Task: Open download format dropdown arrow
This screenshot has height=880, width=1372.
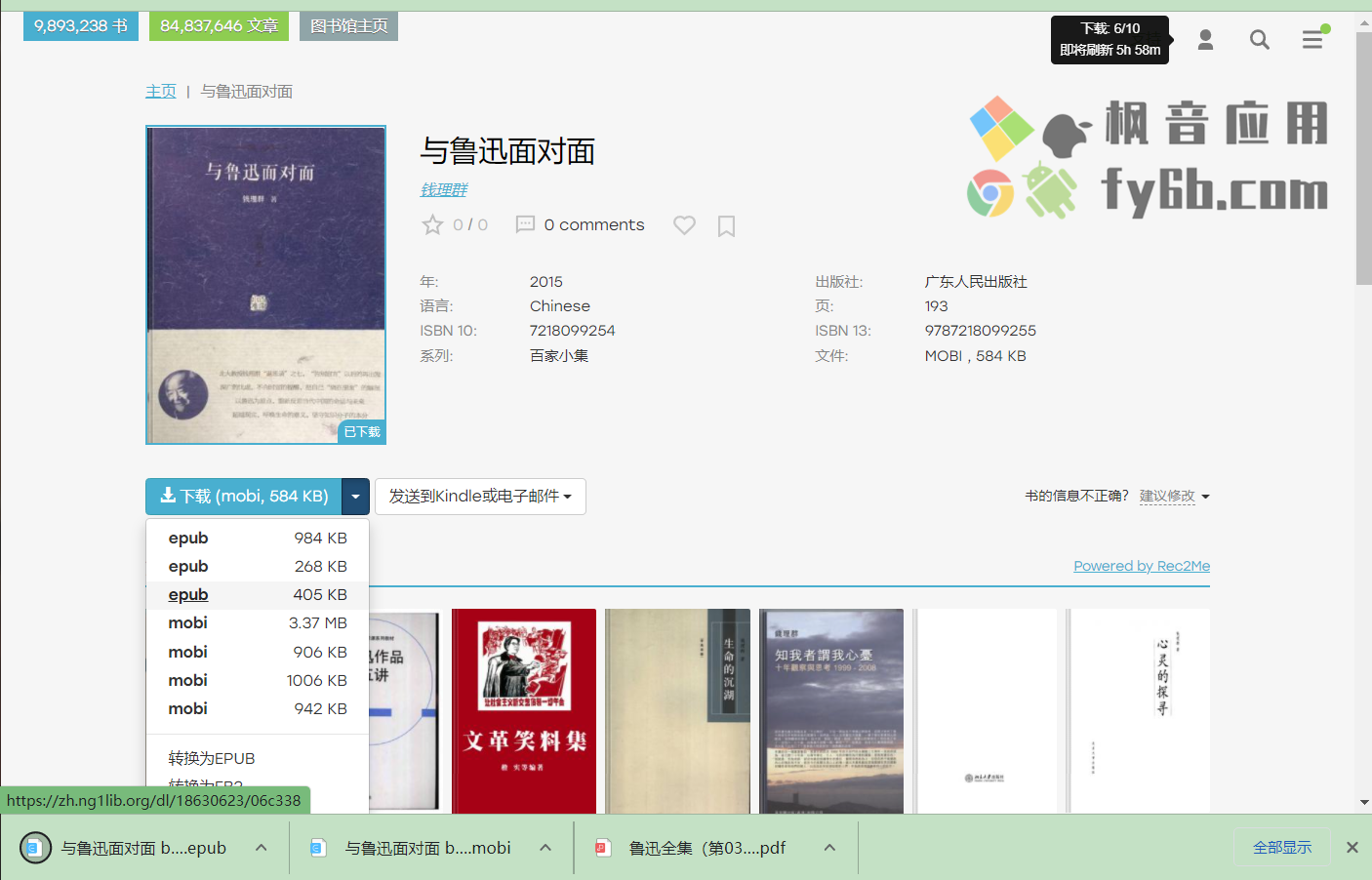Action: click(x=355, y=497)
